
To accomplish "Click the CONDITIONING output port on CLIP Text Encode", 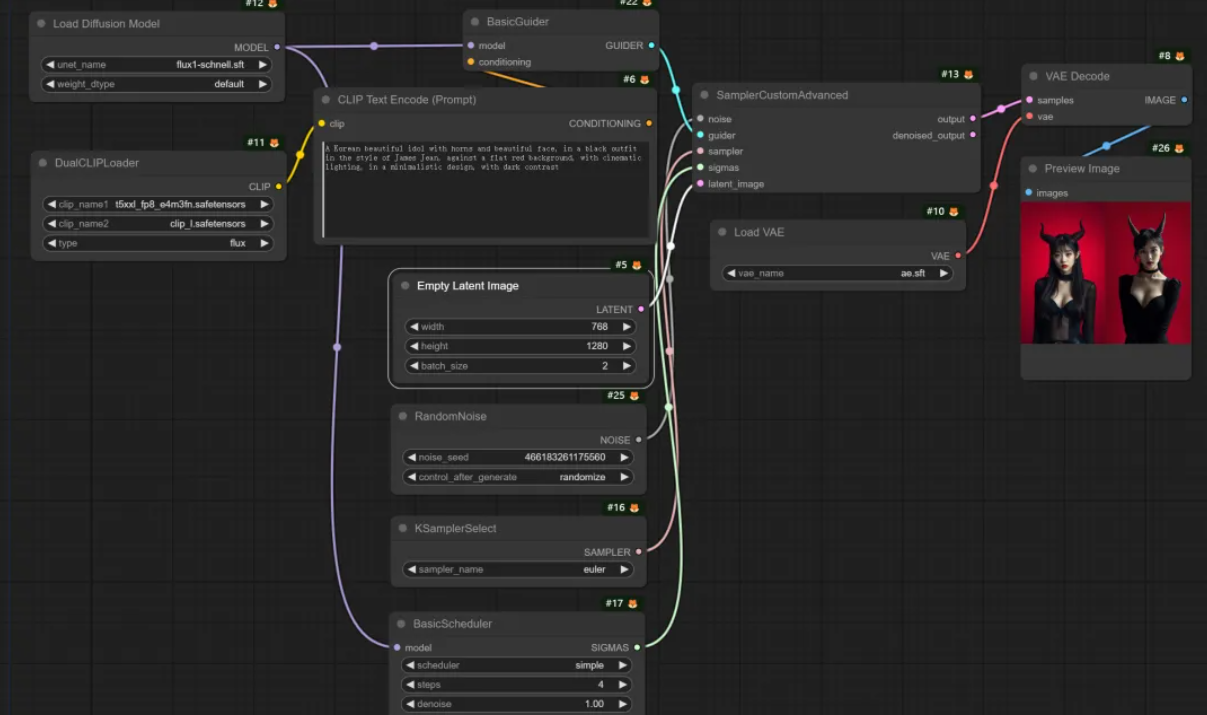I will (649, 124).
